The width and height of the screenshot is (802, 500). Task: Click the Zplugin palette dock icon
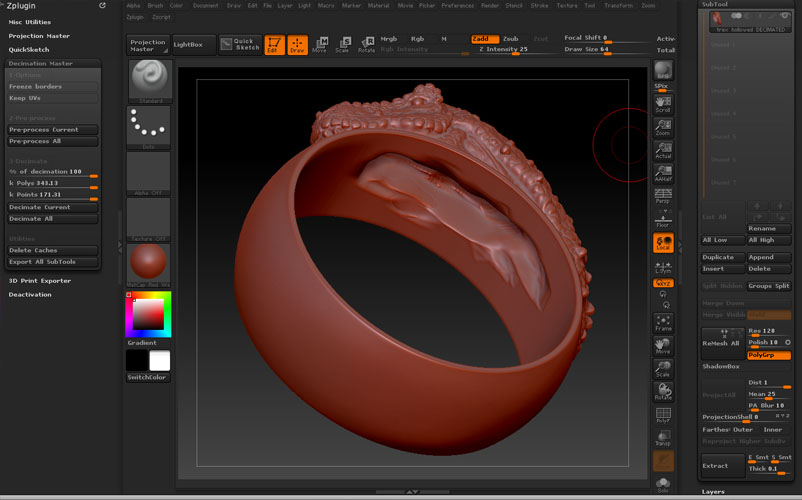(102, 6)
